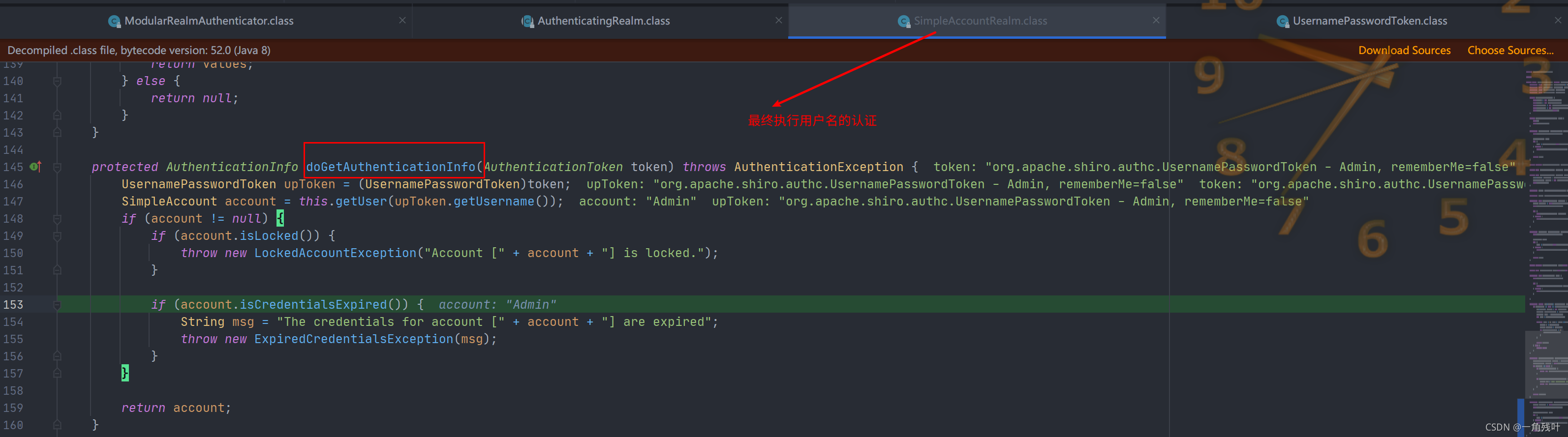Collapse the method fold marker at line 145
The image size is (1568, 437).
[x=57, y=167]
